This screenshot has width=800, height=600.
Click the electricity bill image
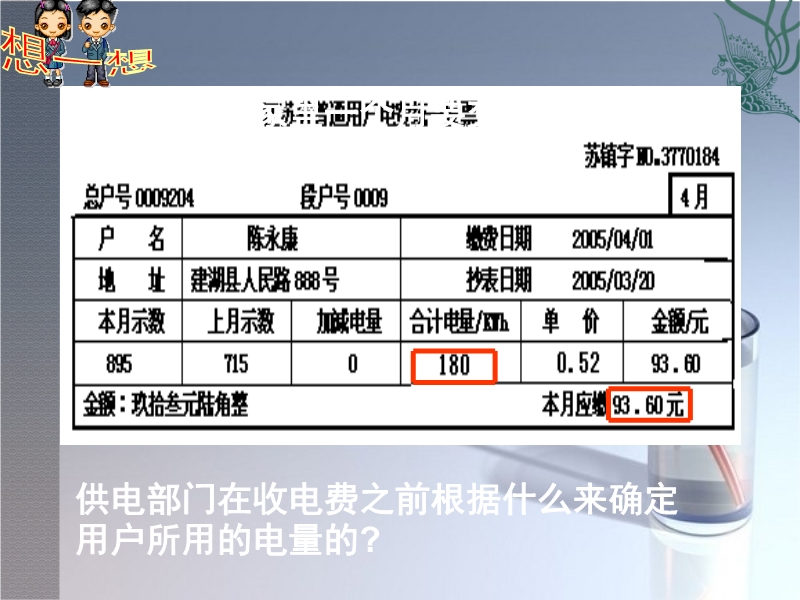[x=400, y=265]
